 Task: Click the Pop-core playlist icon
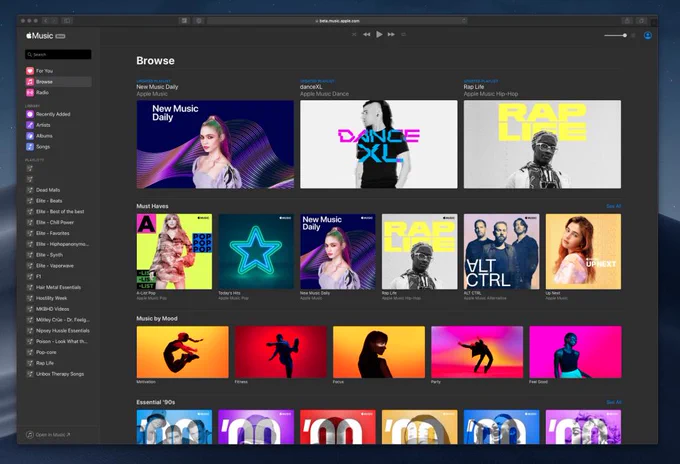tap(30, 353)
